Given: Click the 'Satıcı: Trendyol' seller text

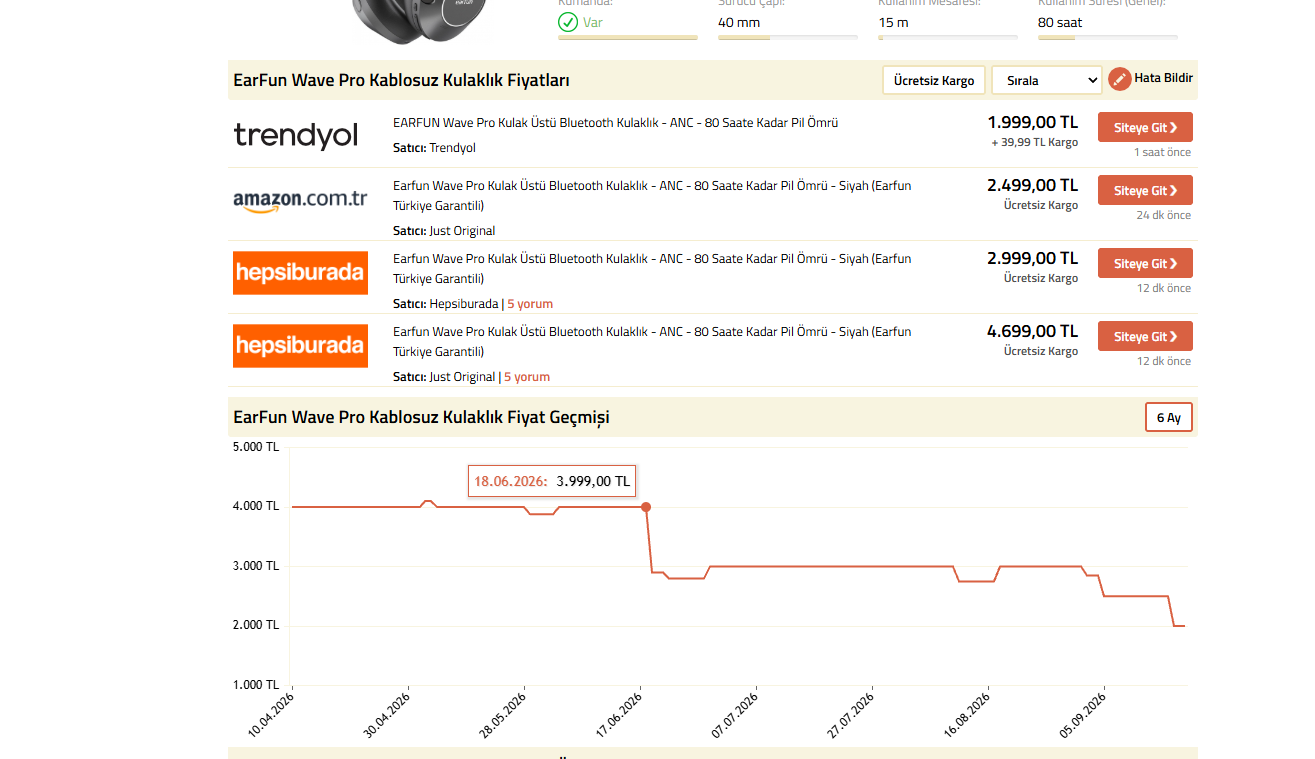Looking at the screenshot, I should point(434,148).
